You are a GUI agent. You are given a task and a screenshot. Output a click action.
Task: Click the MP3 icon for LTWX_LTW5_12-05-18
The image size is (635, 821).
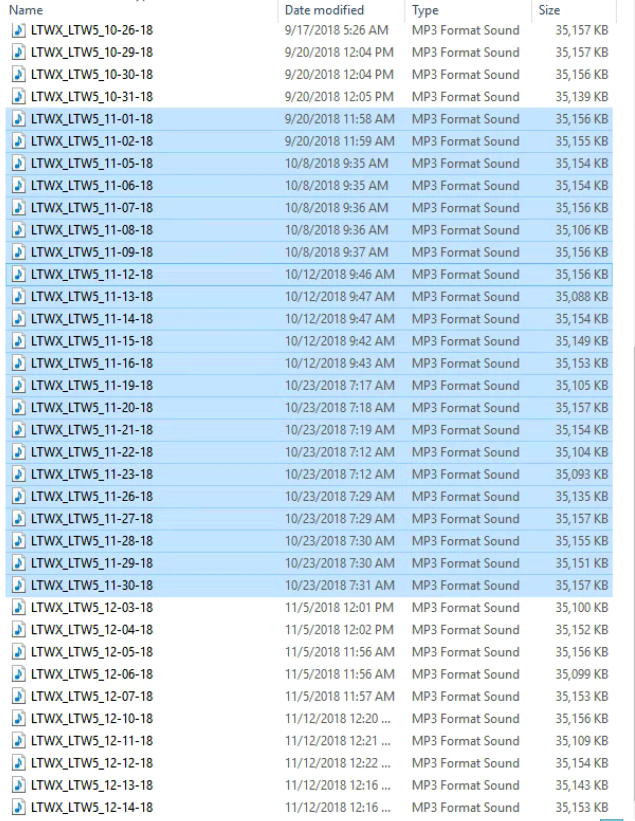(19, 652)
